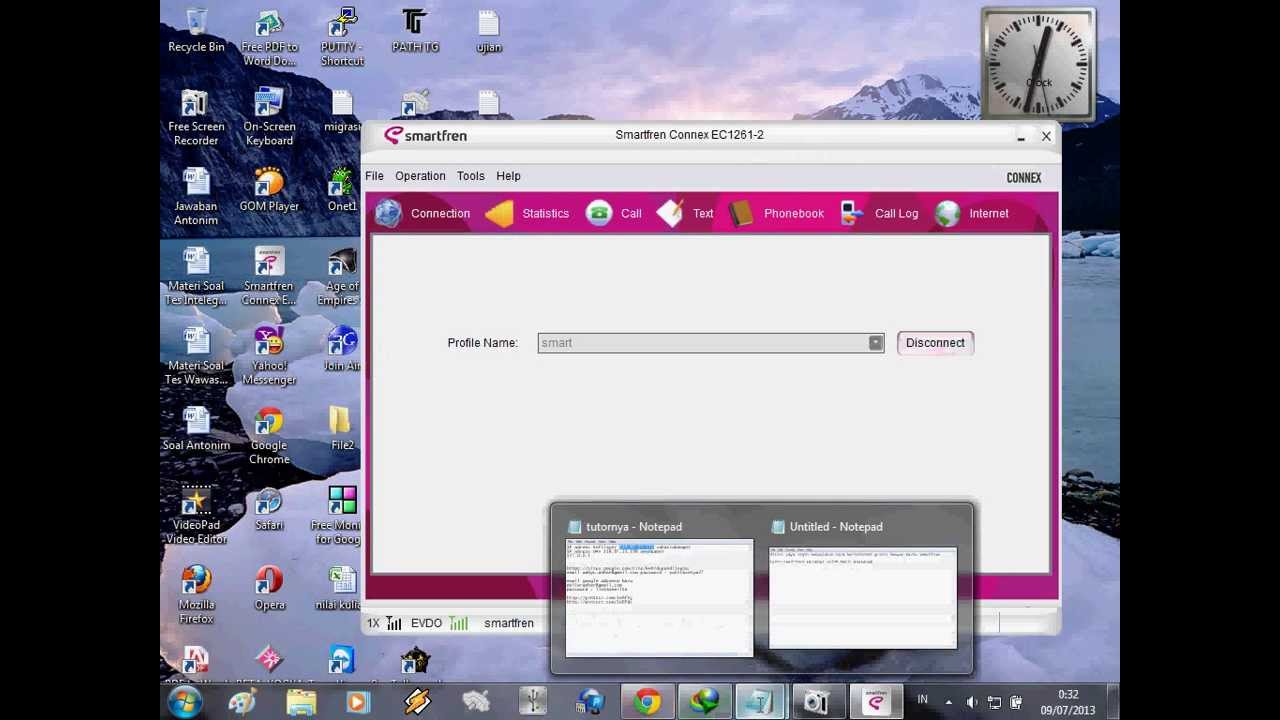The width and height of the screenshot is (1280, 720).
Task: Select Smartfren Connex desktop shortcut
Action: click(x=269, y=277)
